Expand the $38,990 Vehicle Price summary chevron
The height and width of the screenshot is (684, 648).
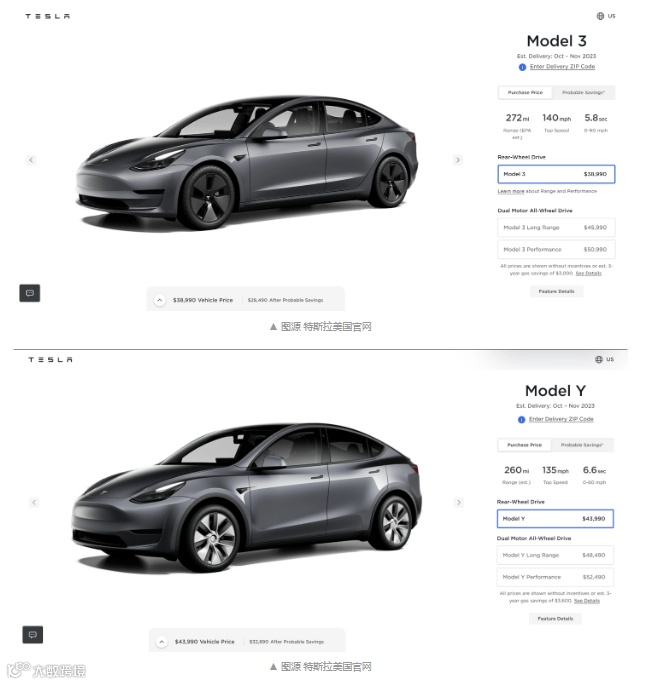coord(160,300)
